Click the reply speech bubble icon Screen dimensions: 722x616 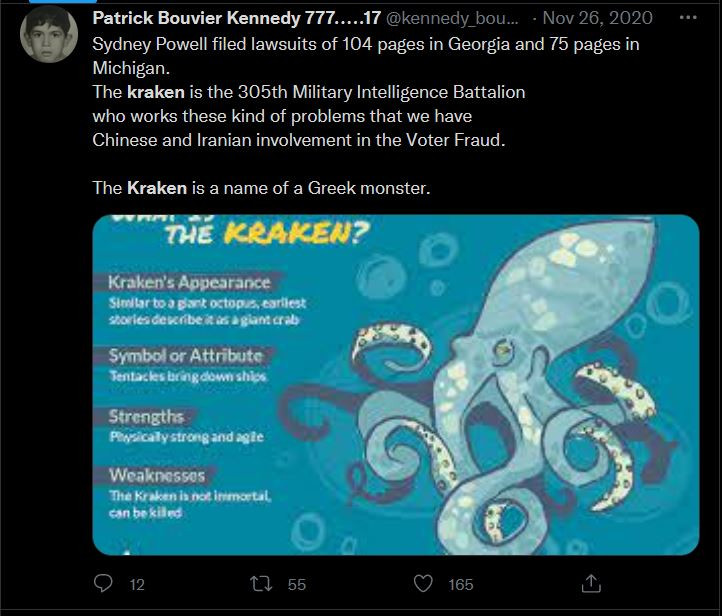click(x=103, y=583)
